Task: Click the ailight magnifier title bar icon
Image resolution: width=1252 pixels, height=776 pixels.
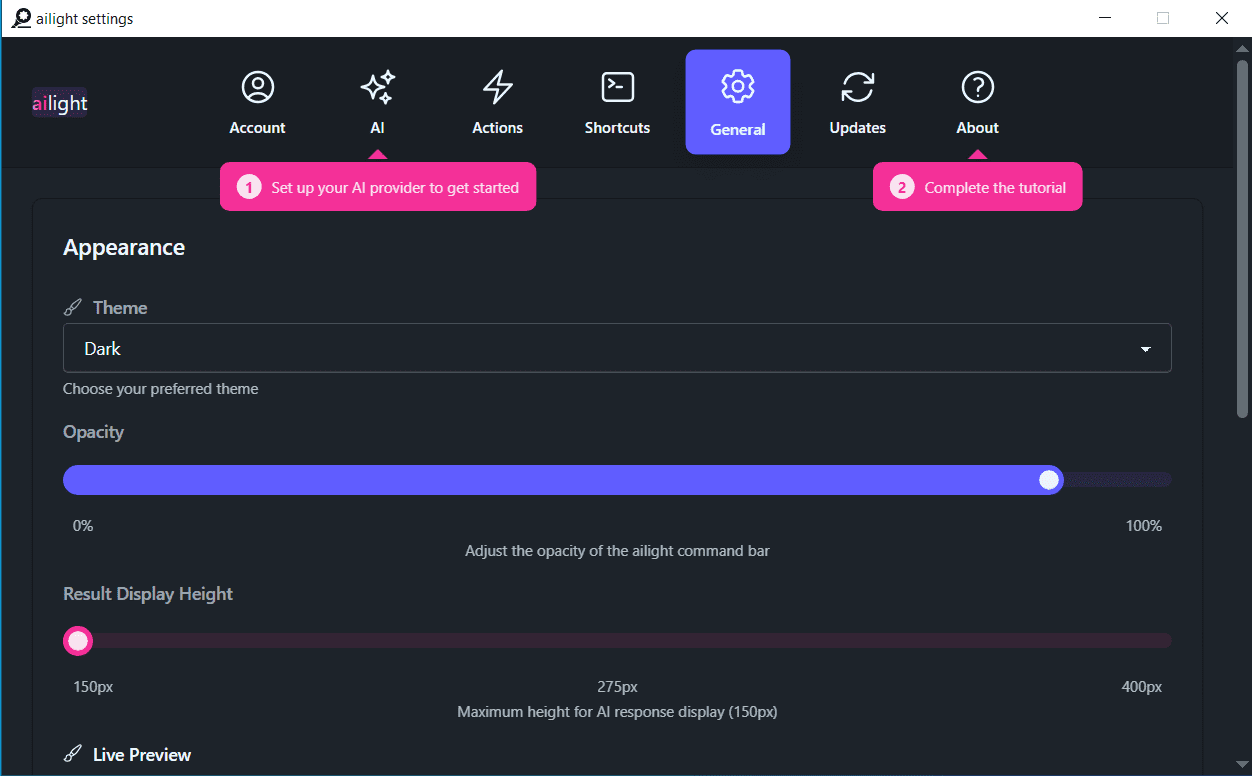Action: [x=21, y=18]
